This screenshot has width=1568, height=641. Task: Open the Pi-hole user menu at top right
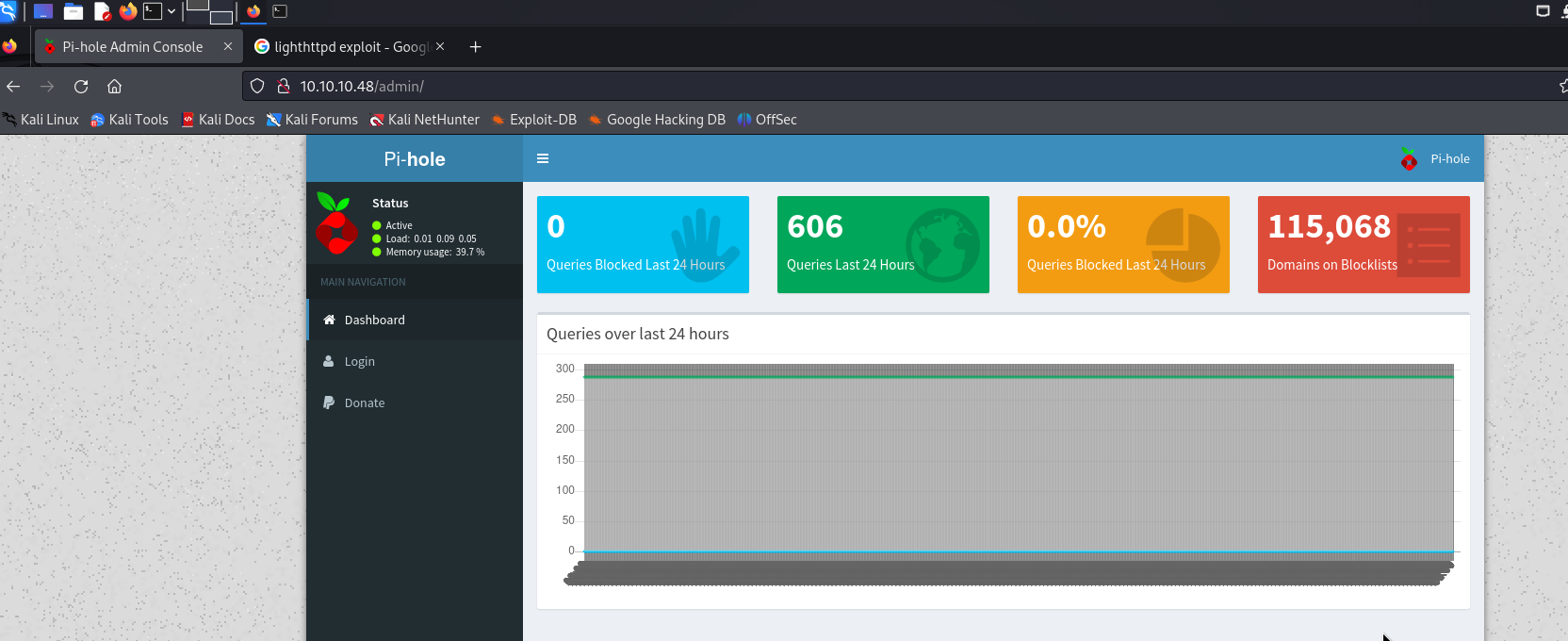1435,159
